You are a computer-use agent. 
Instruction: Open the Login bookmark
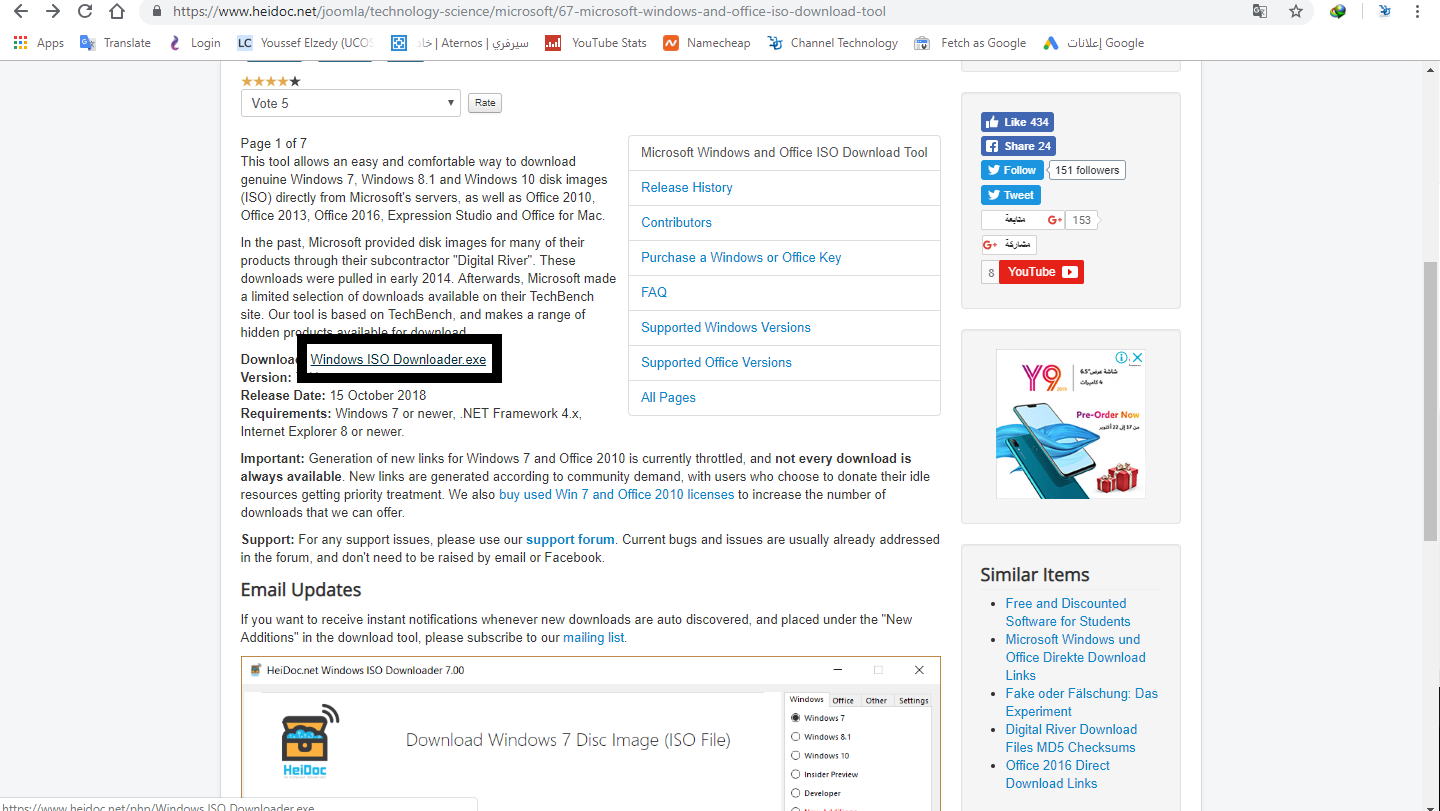(x=194, y=43)
